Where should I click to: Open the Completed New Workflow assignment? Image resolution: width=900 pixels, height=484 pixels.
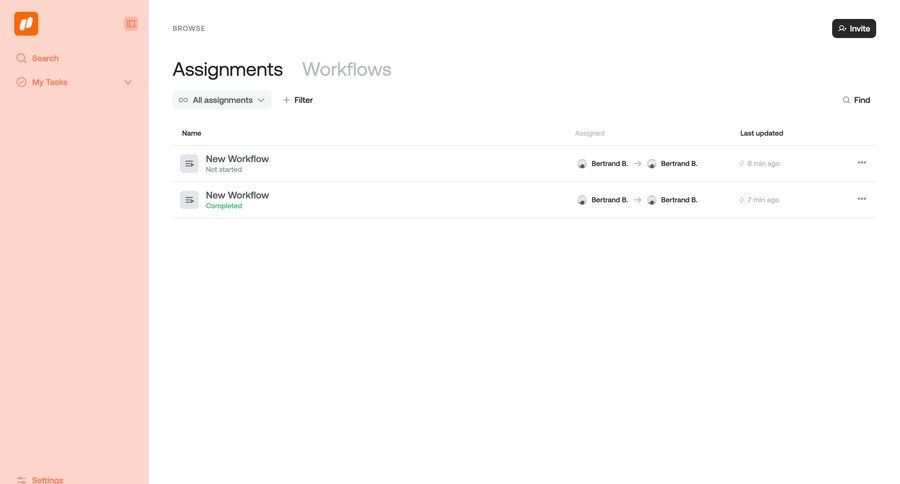237,195
